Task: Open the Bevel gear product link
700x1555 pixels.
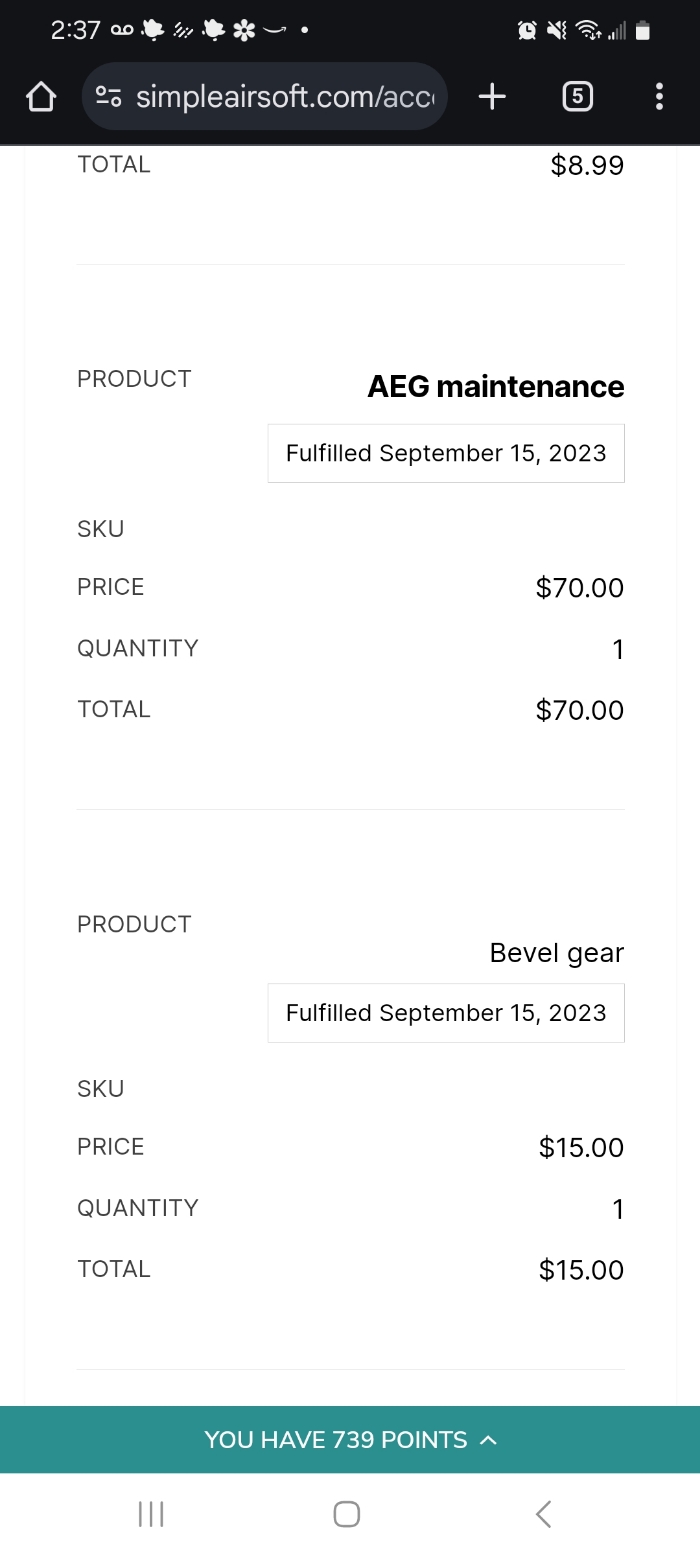Action: click(x=556, y=953)
